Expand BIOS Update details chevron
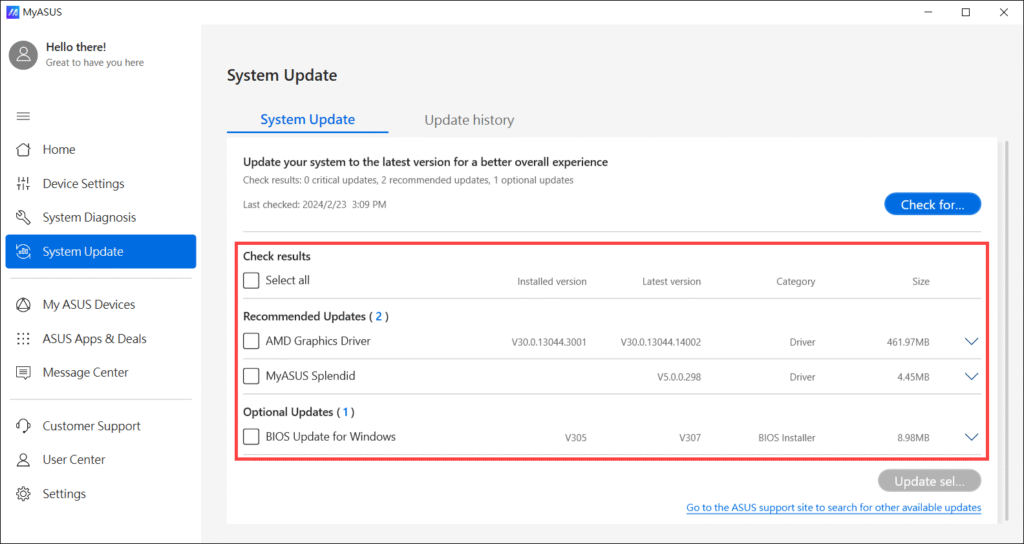 point(970,437)
